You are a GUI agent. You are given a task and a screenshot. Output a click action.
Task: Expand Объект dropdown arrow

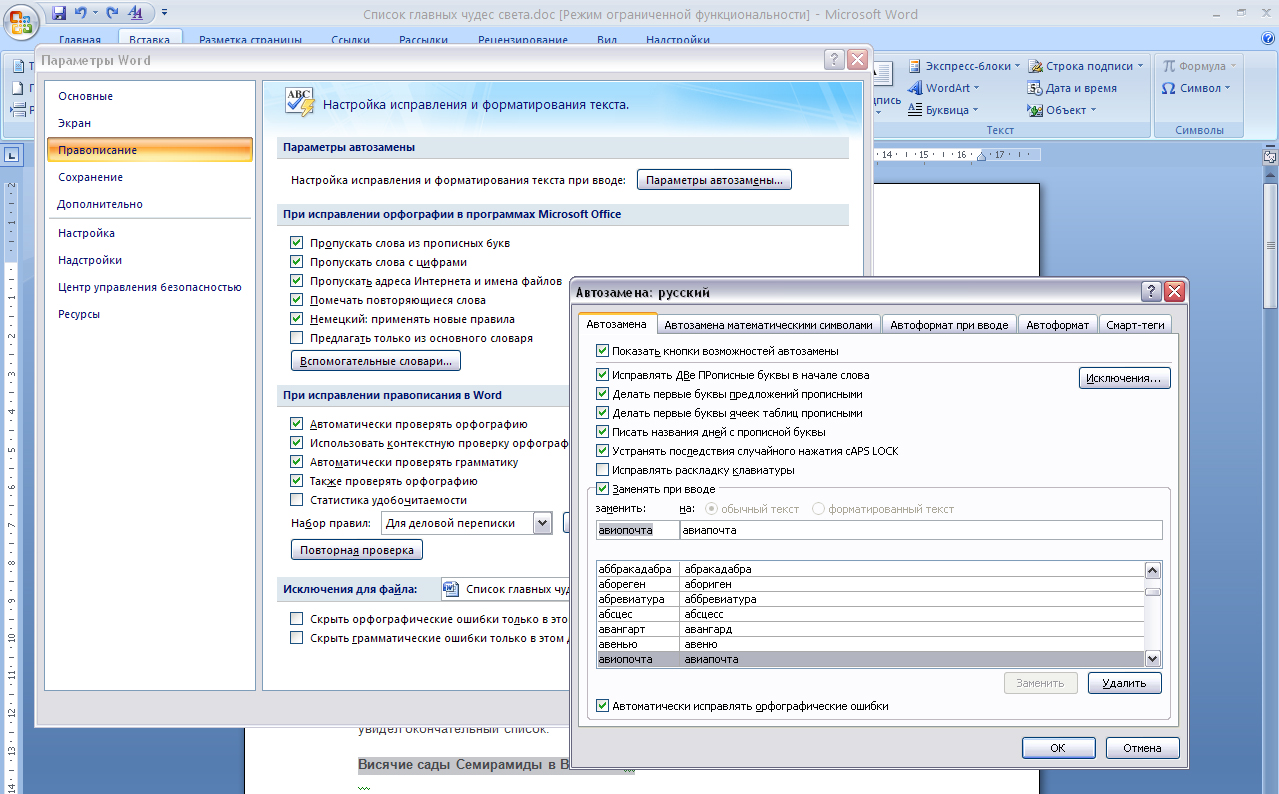tap(1093, 110)
